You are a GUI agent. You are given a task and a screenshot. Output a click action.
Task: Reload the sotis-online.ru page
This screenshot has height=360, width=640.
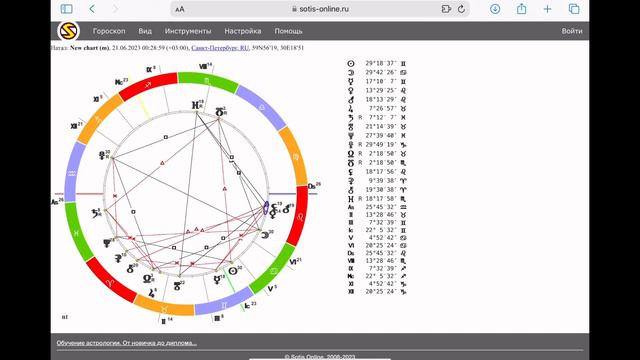462,9
